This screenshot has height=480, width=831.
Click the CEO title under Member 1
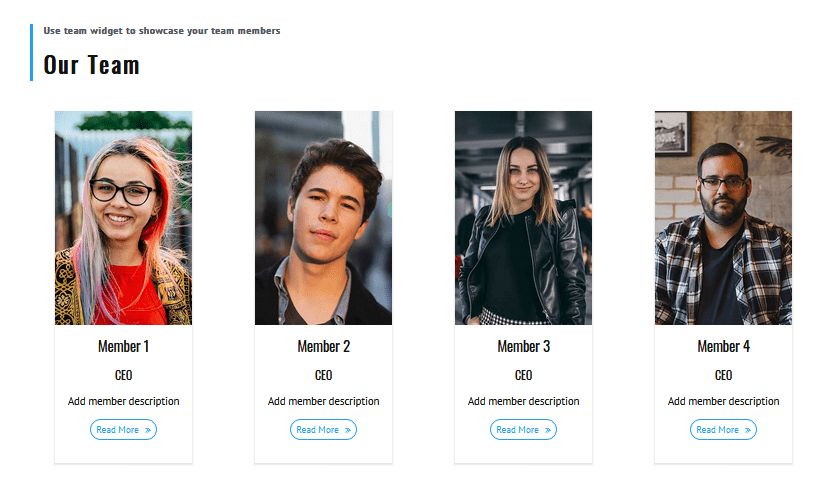tap(123, 375)
